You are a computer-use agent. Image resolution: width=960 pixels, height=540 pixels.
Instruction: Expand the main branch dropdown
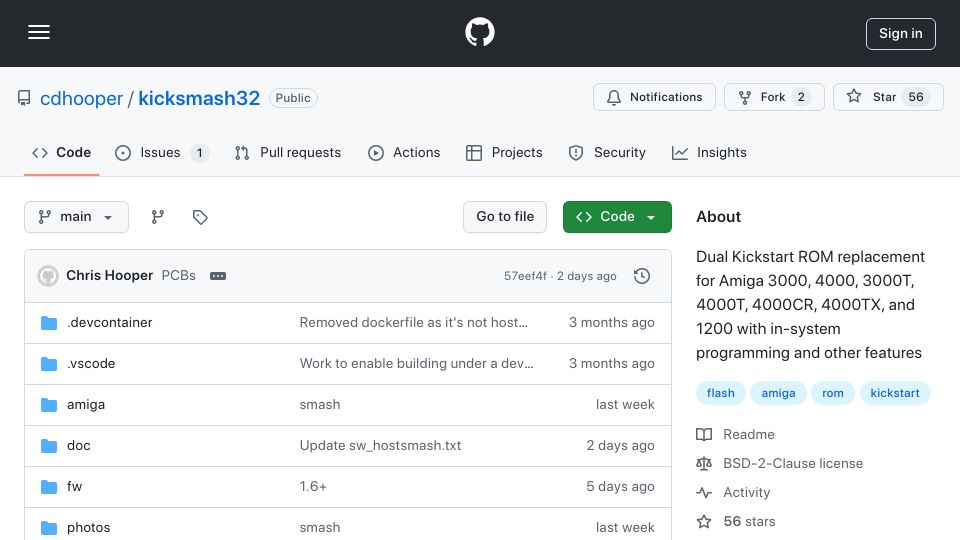[77, 217]
